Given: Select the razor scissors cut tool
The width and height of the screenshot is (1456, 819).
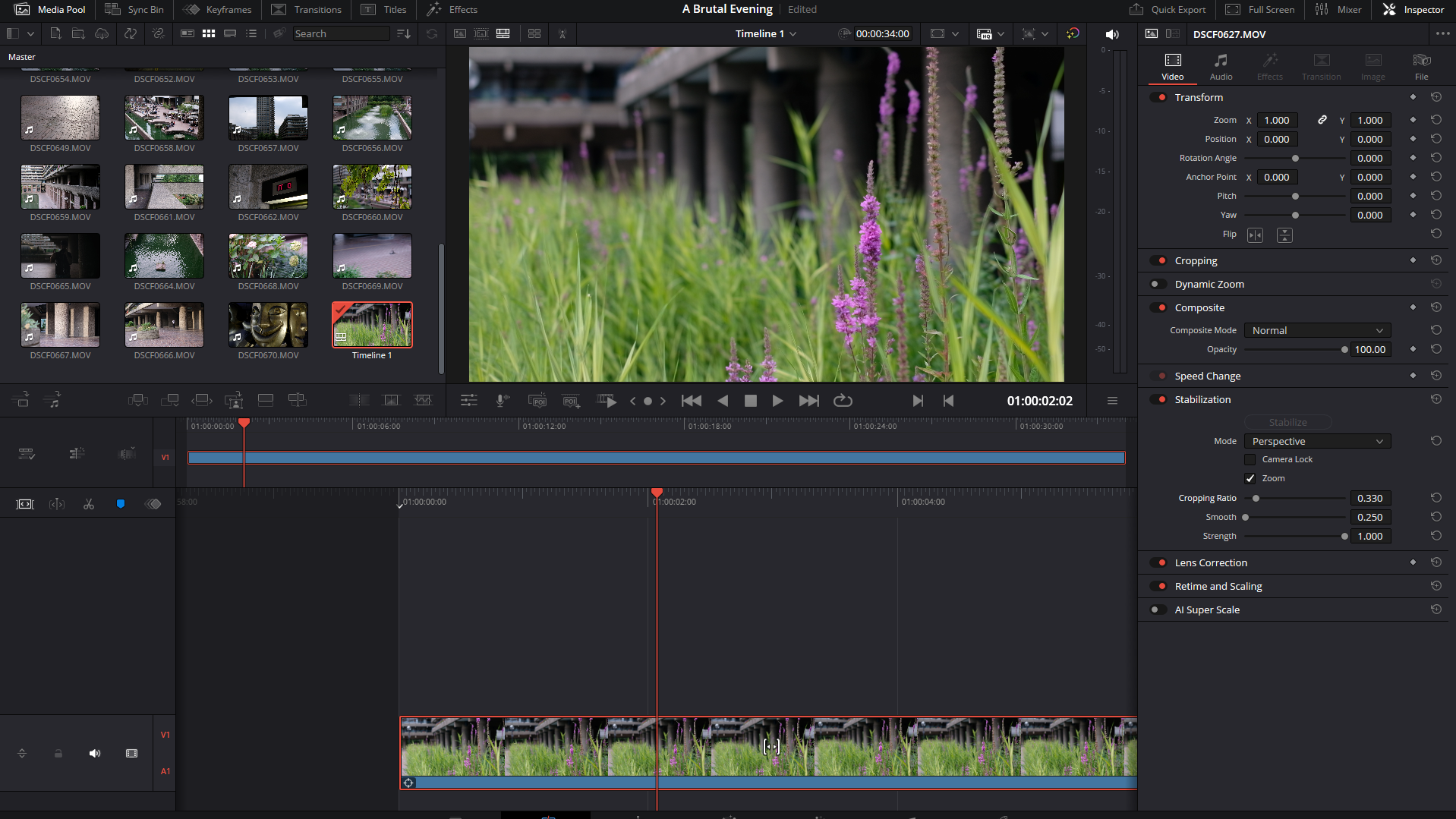Looking at the screenshot, I should (x=89, y=504).
